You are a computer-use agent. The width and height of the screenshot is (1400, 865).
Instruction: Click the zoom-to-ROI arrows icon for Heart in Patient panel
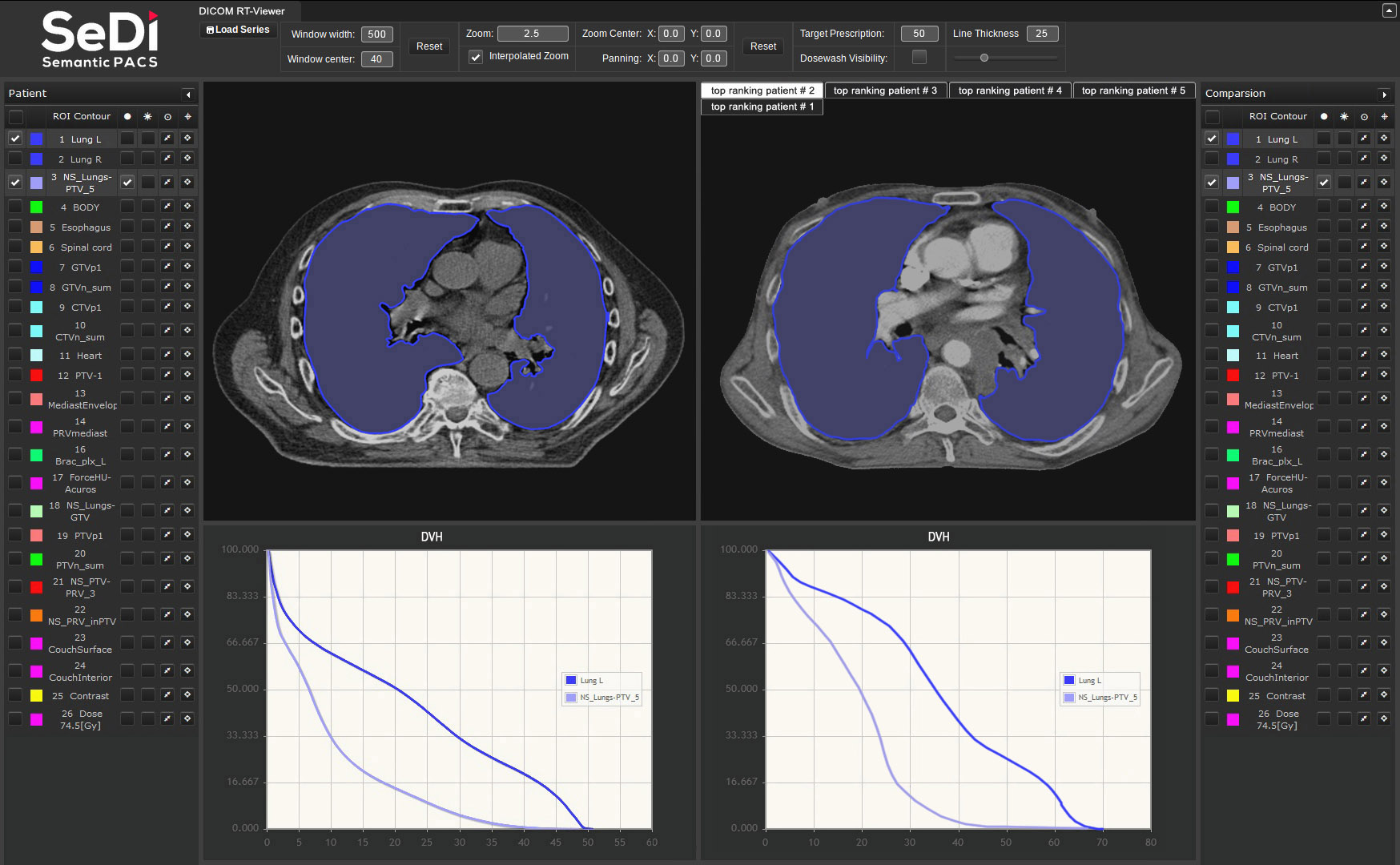[x=167, y=355]
